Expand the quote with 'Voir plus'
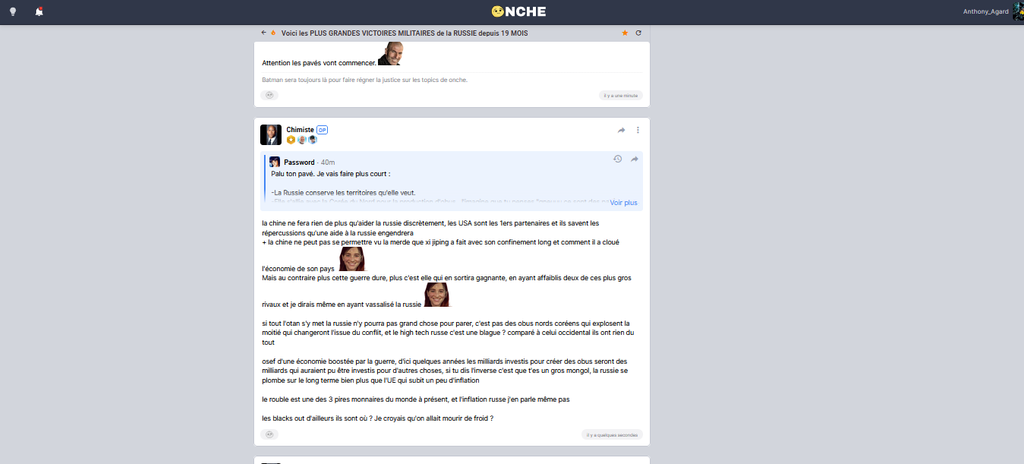The height and width of the screenshot is (464, 1024). pos(624,203)
